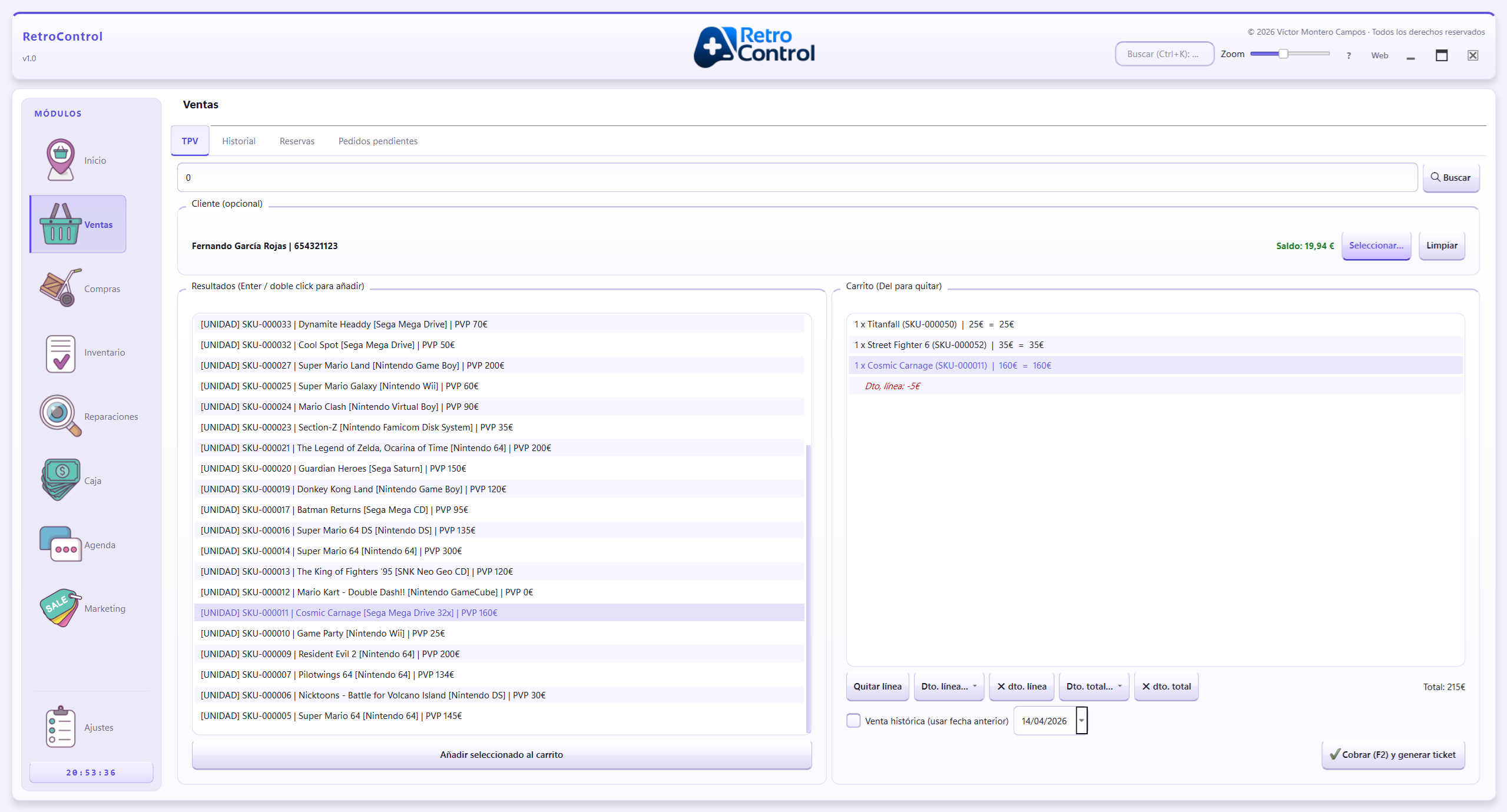1507x812 pixels.
Task: Expand the Dto. total dropdown
Action: click(1094, 687)
